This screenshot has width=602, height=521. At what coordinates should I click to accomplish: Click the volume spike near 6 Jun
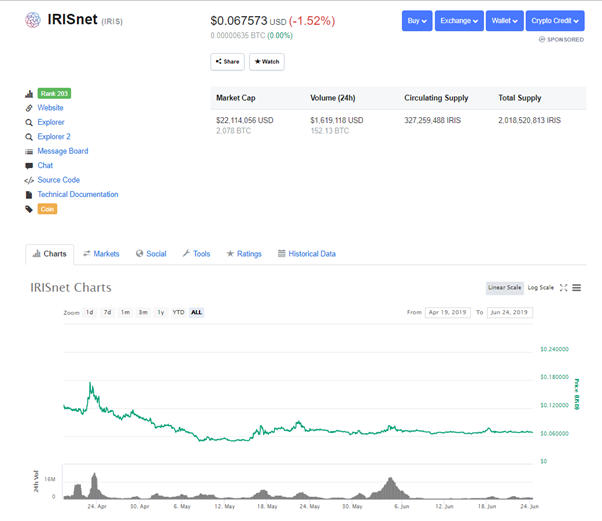tap(390, 488)
